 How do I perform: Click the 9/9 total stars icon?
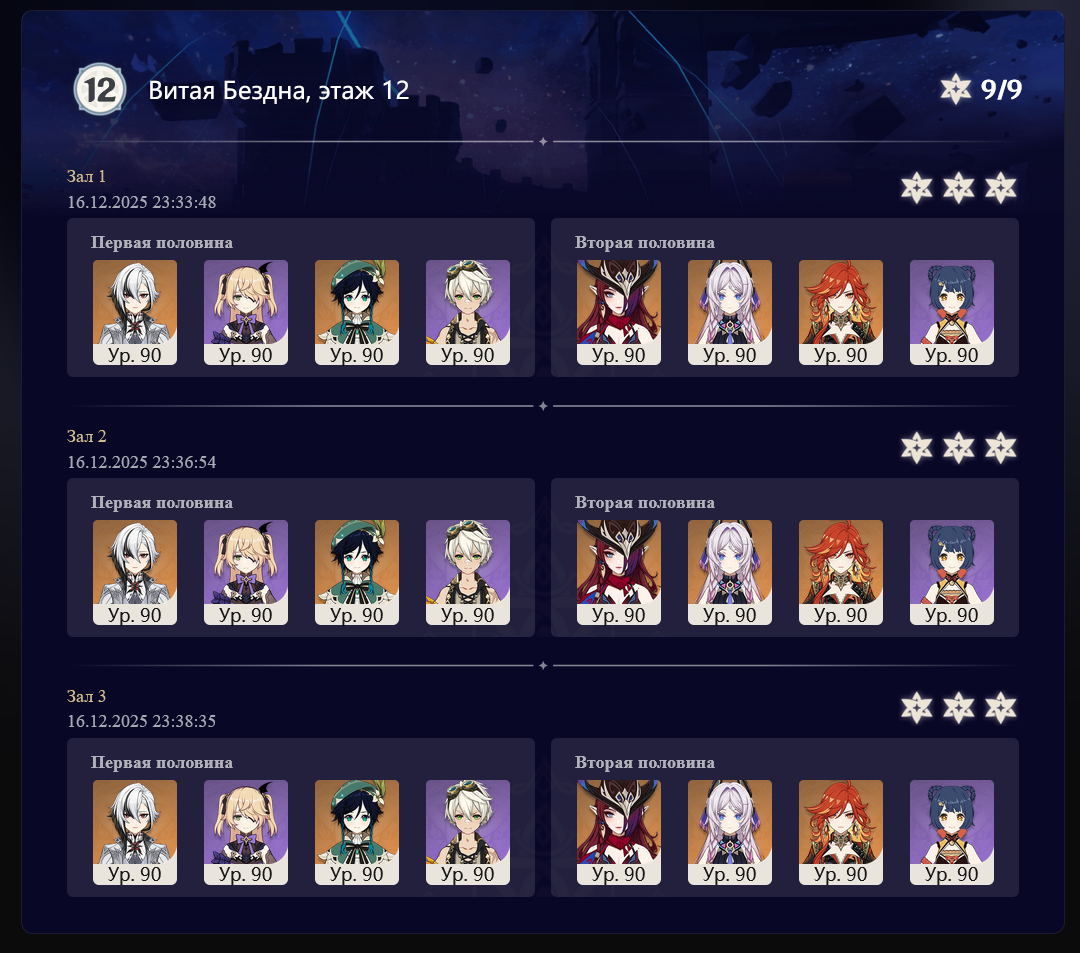(955, 90)
